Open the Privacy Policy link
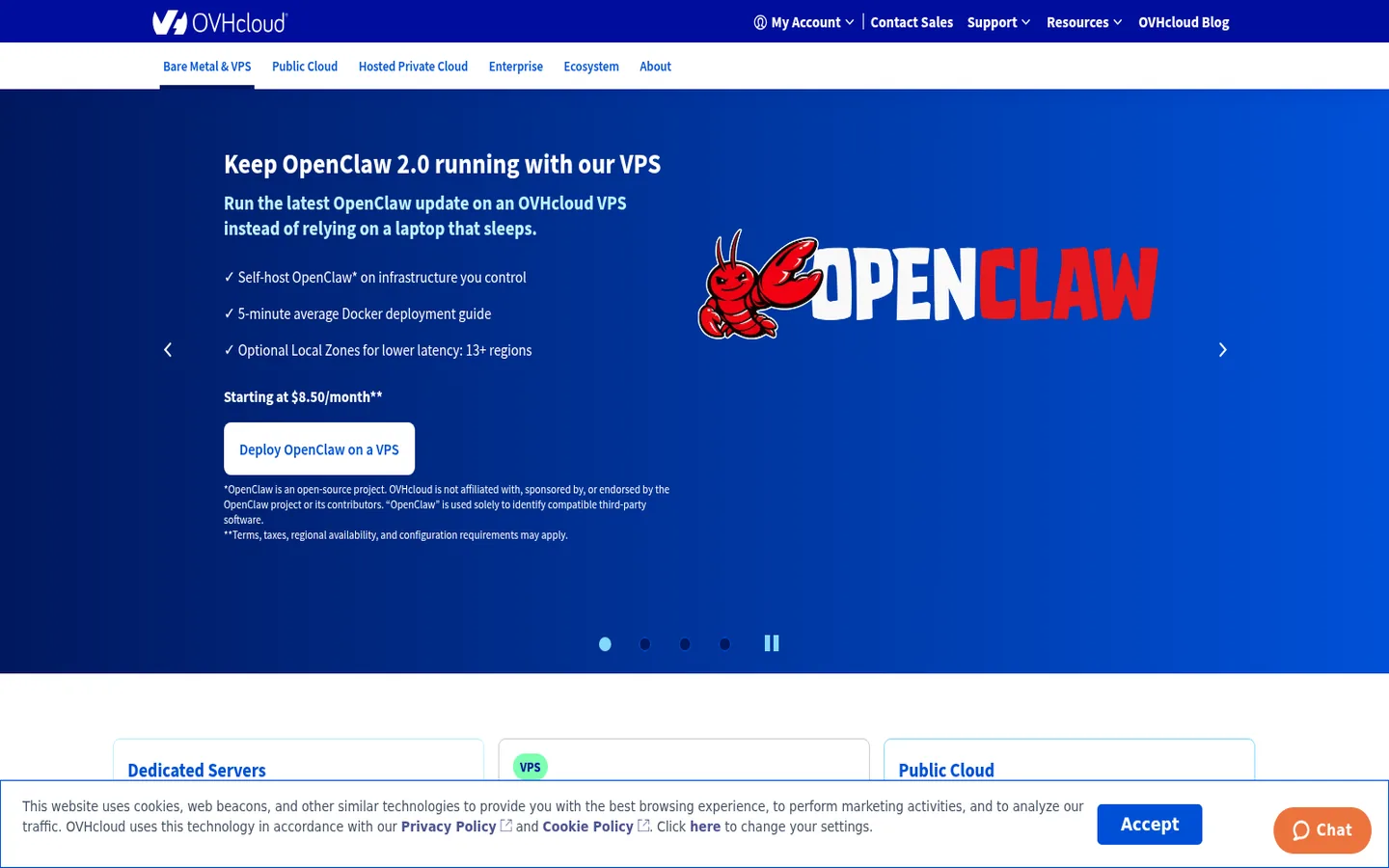This screenshot has width=1389, height=868. tap(449, 827)
